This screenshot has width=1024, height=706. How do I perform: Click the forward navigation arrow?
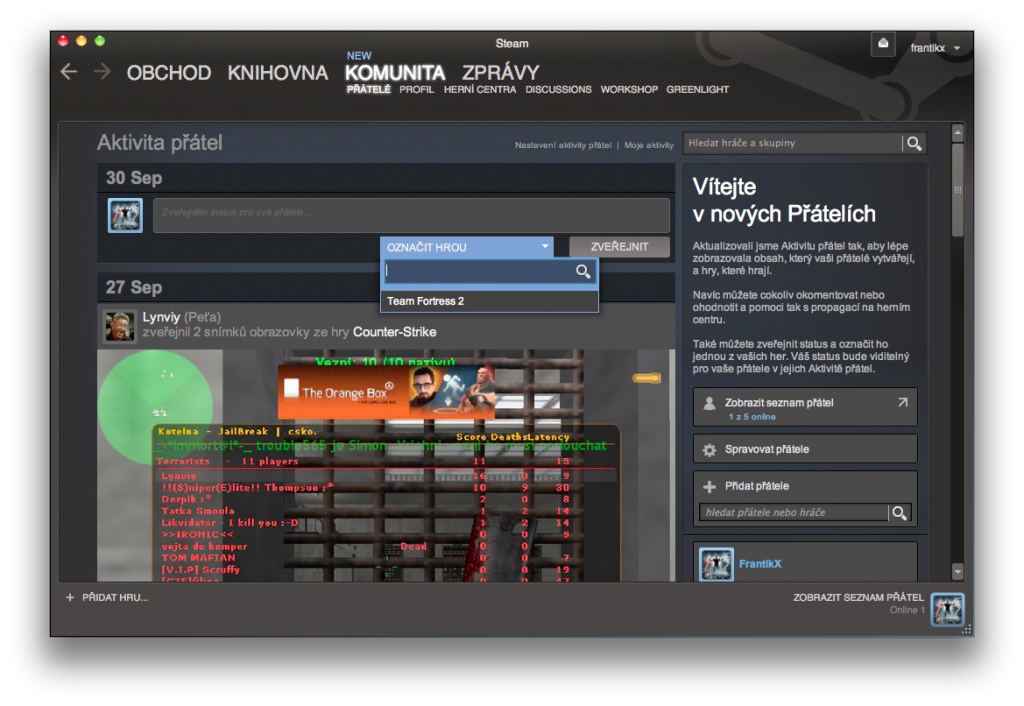pyautogui.click(x=101, y=72)
